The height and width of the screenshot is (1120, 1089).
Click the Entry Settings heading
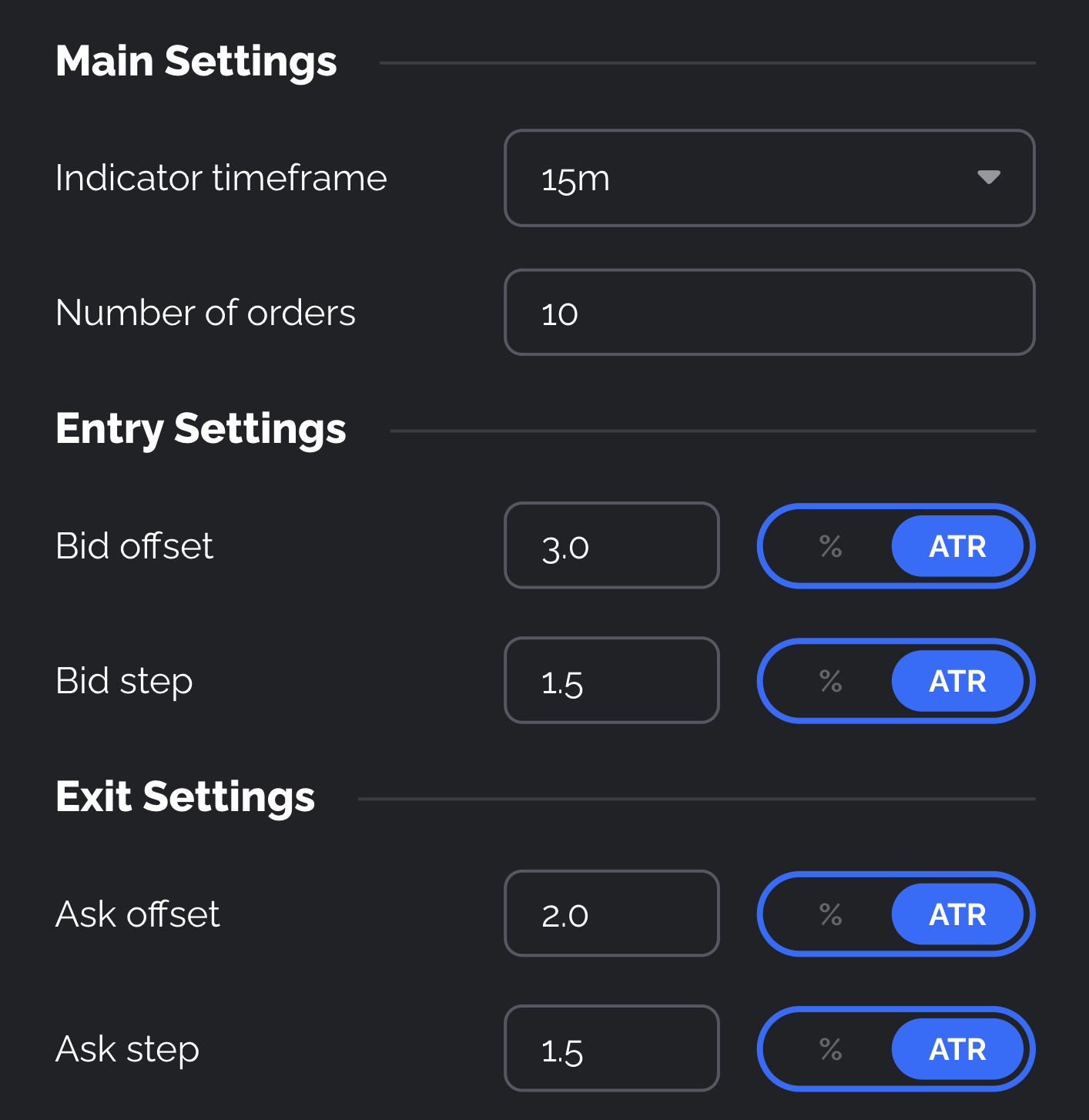(201, 429)
